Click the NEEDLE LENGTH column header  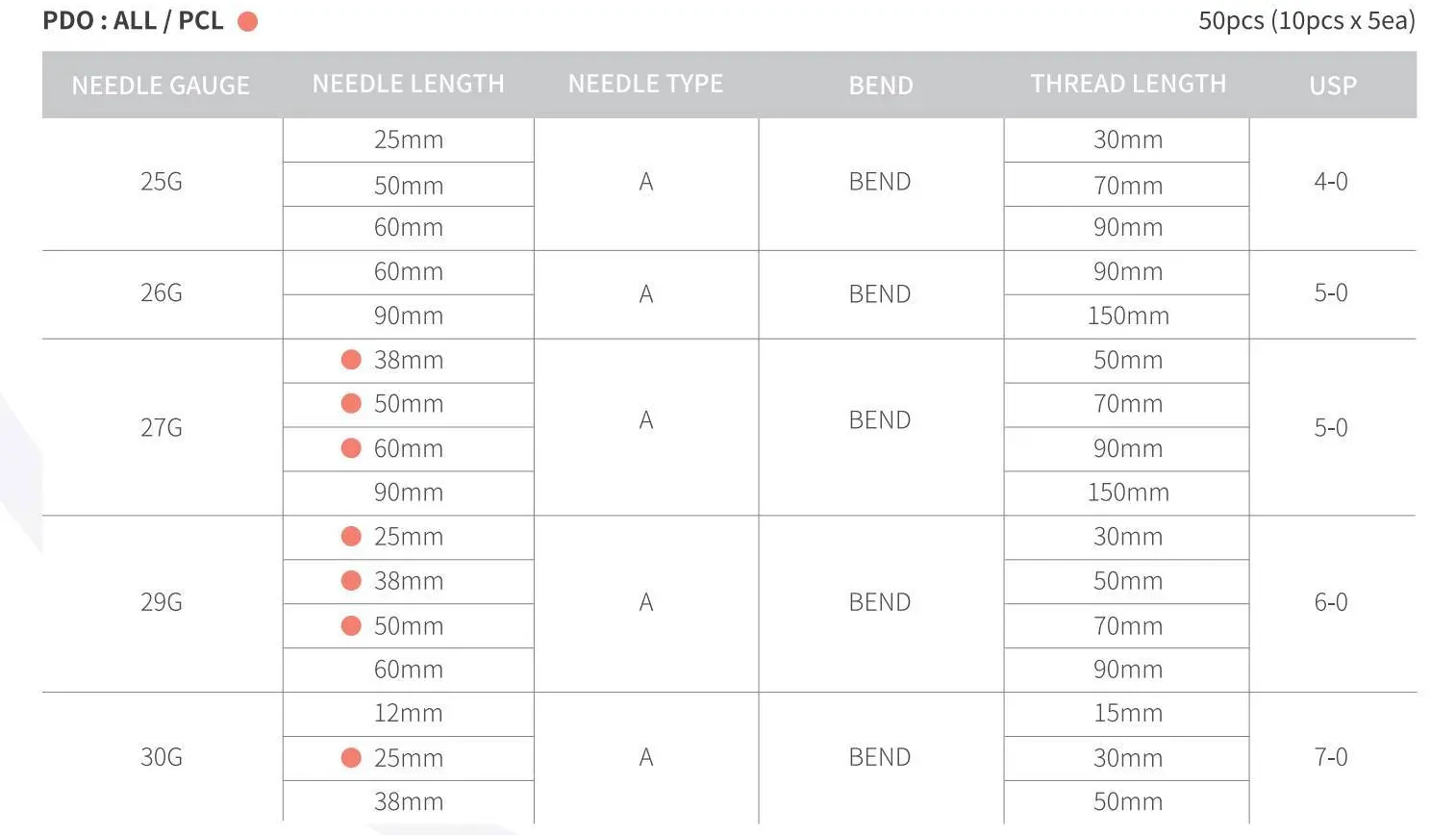(408, 85)
